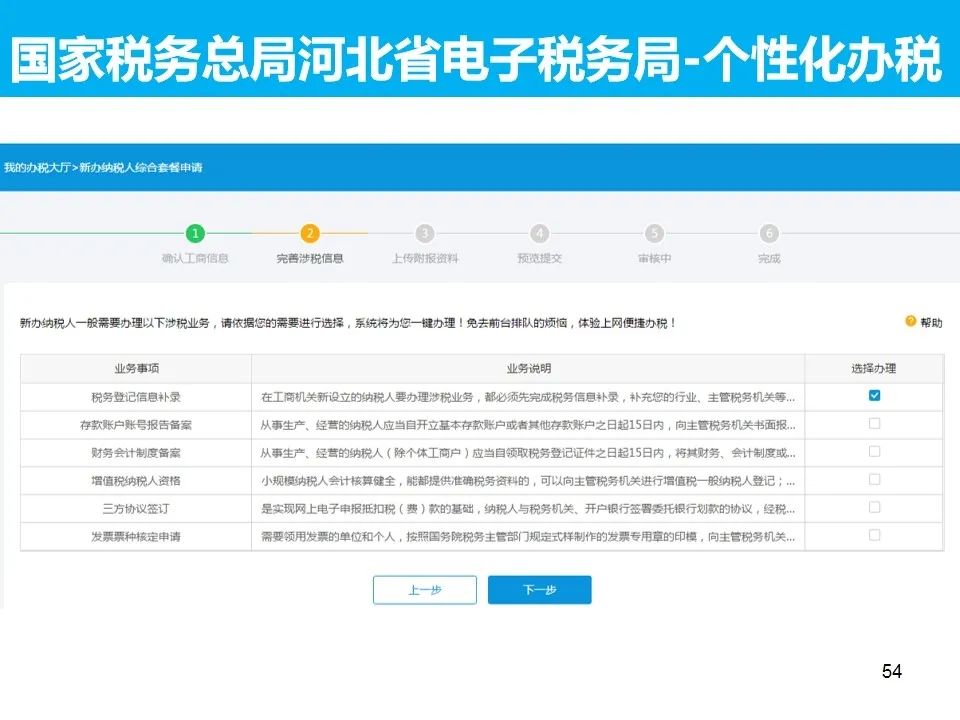Select the 财务会计制度备案 row name
The width and height of the screenshot is (960, 720).
(136, 453)
